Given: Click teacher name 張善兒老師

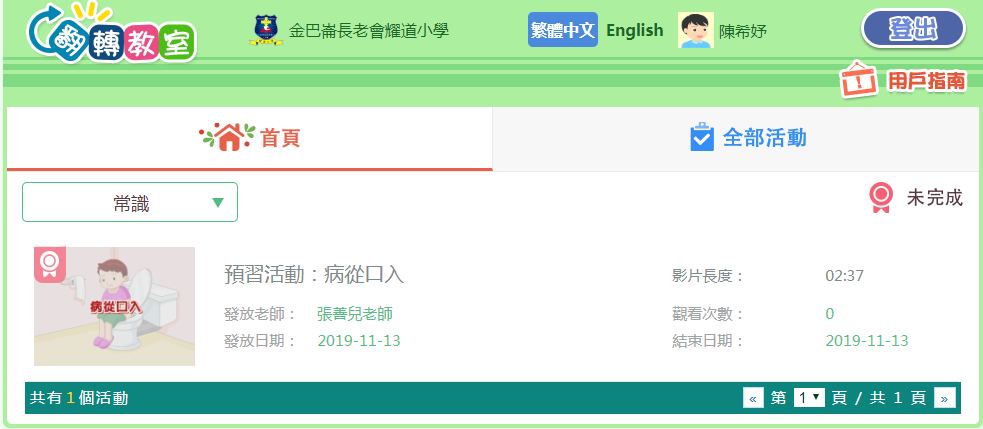Looking at the screenshot, I should tap(355, 314).
